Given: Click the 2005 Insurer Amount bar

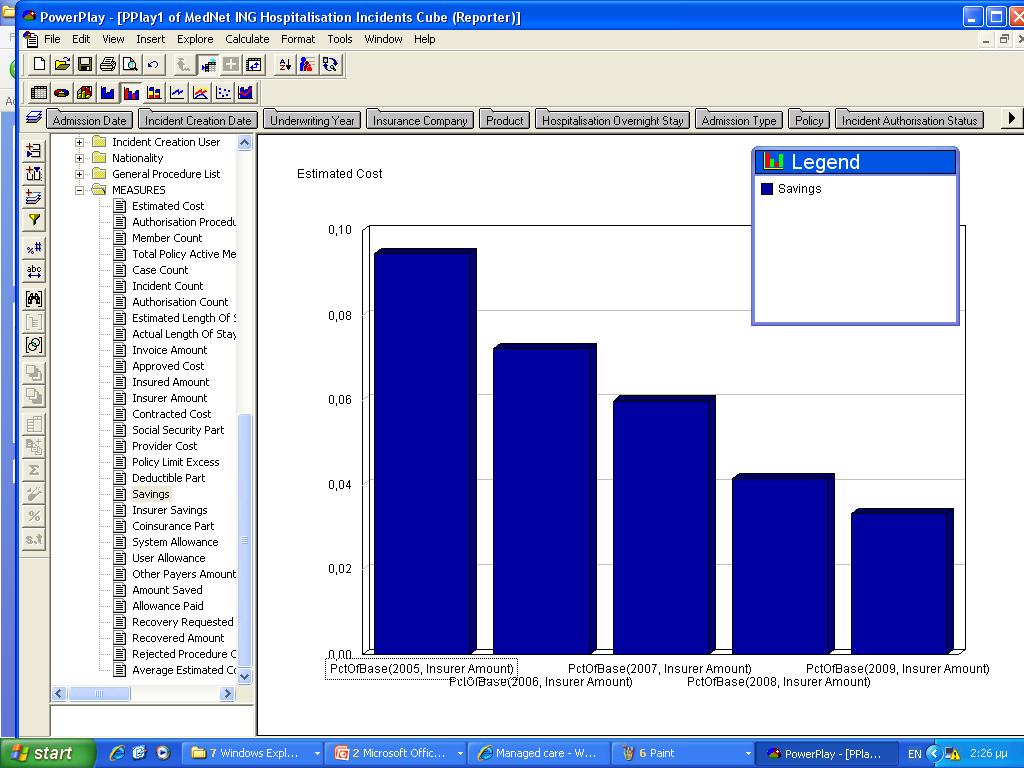Looking at the screenshot, I should (424, 451).
